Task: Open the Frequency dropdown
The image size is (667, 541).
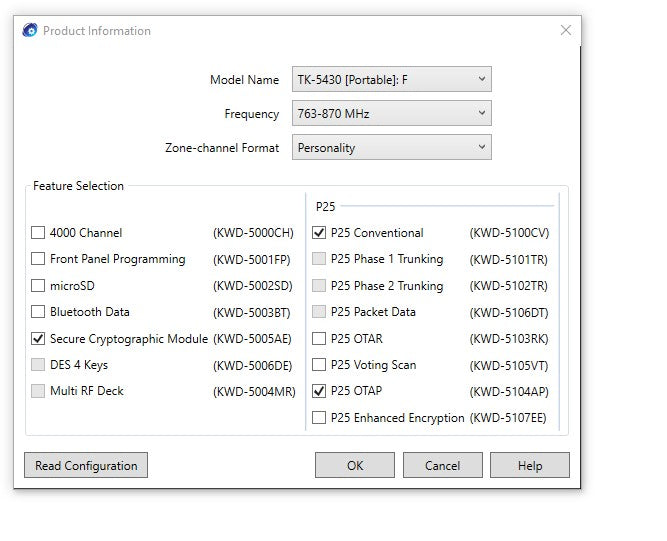Action: pos(391,113)
